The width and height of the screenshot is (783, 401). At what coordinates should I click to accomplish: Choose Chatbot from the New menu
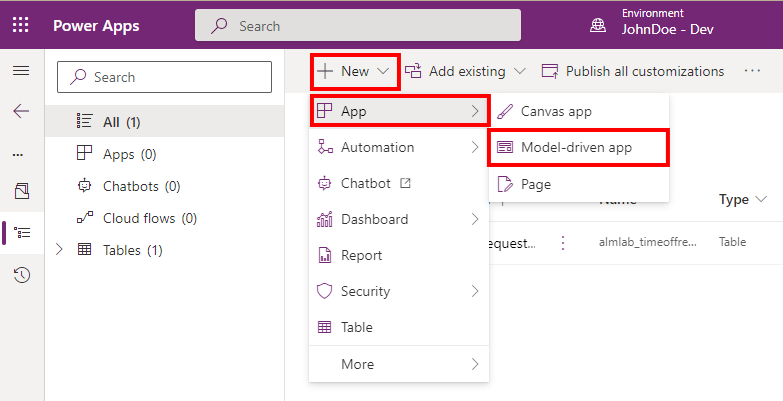point(399,183)
